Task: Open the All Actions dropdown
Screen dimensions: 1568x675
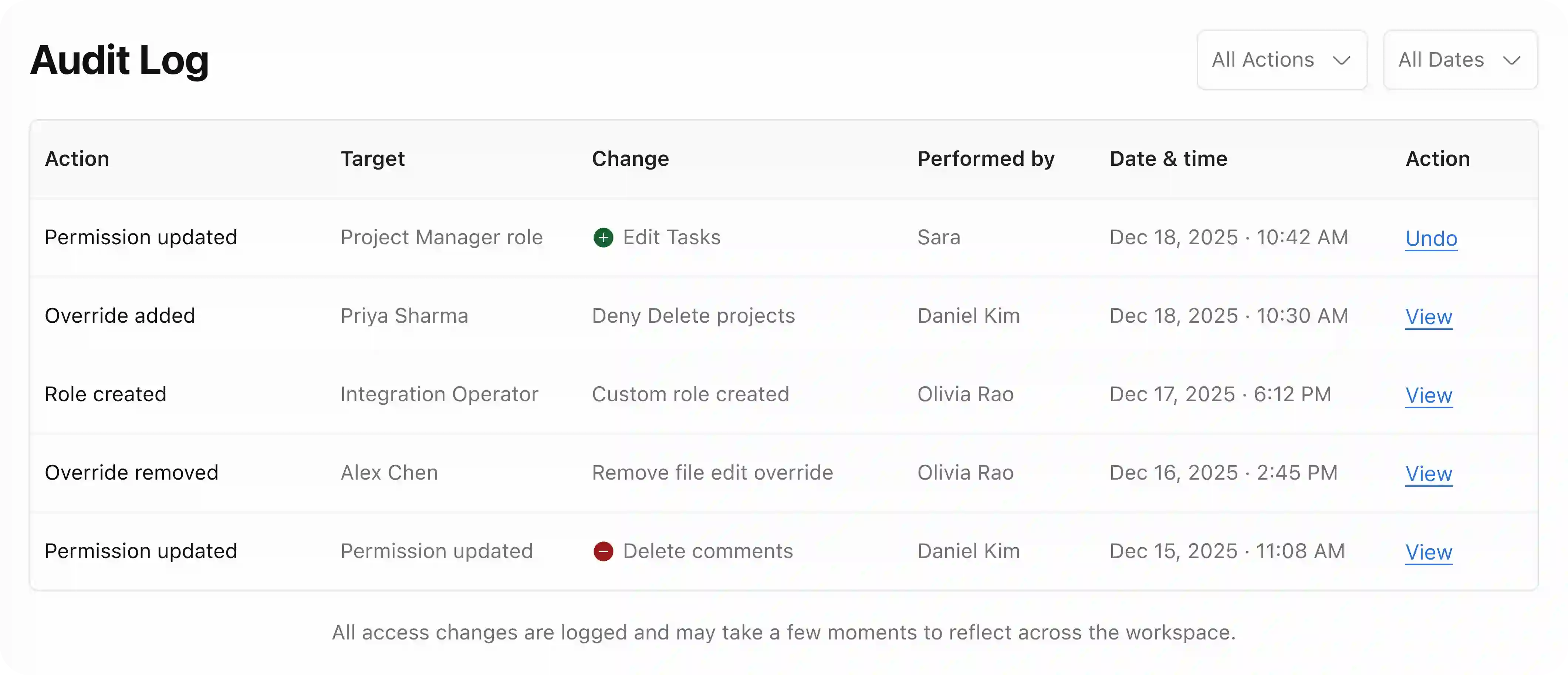Action: coord(1281,60)
